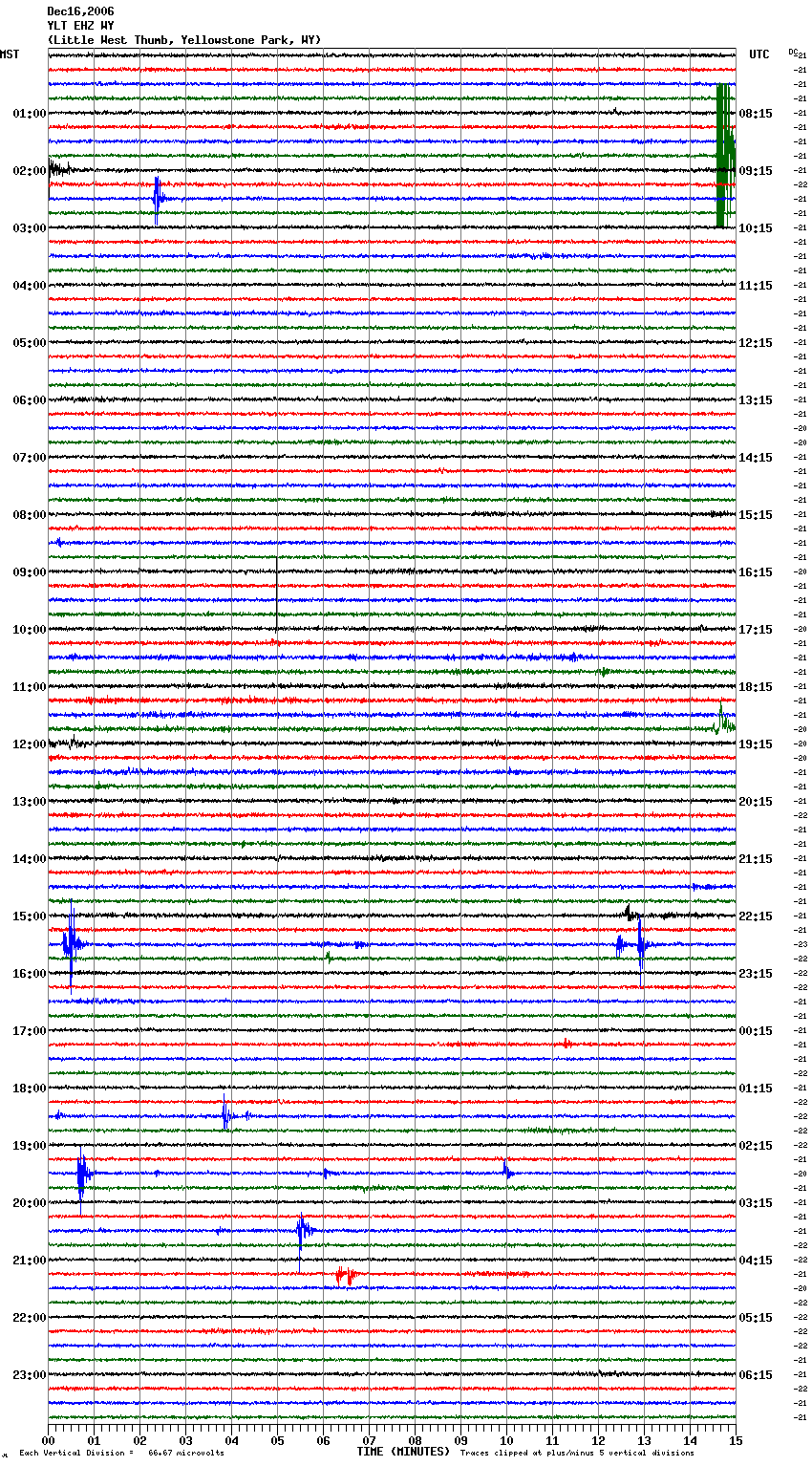Click the tall black spike at minute 5 below 09:00

276,594
